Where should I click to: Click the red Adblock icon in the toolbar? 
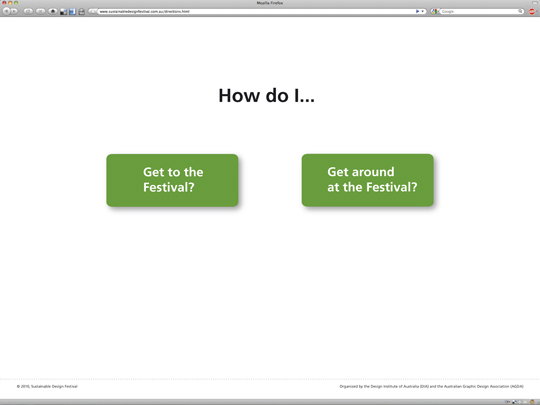point(532,12)
